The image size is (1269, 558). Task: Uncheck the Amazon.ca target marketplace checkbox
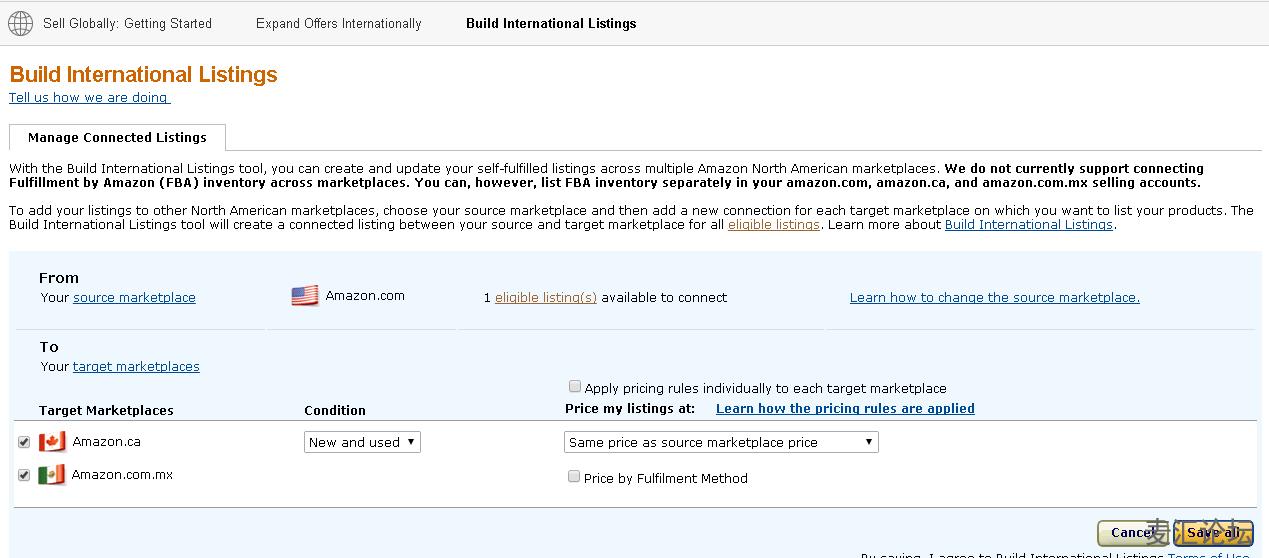(24, 442)
